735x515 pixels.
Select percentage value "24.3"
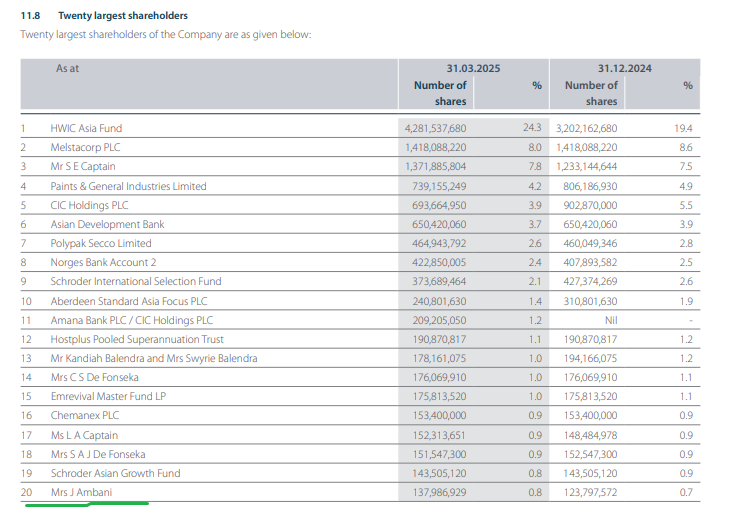point(532,128)
